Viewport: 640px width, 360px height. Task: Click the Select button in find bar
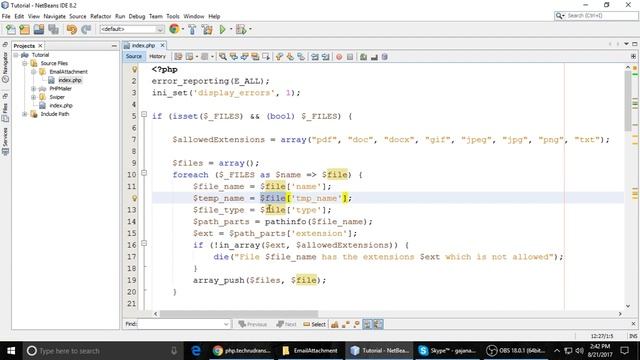pos(315,324)
